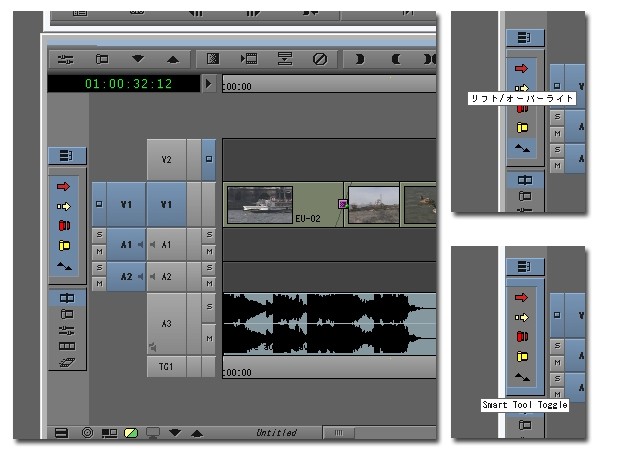Click source/record toggle icon on top toolbar
This screenshot has height=469, width=625.
[102, 59]
